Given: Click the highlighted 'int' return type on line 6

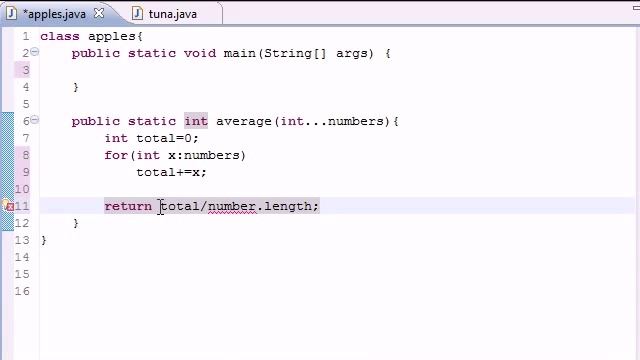Looking at the screenshot, I should click(196, 121).
